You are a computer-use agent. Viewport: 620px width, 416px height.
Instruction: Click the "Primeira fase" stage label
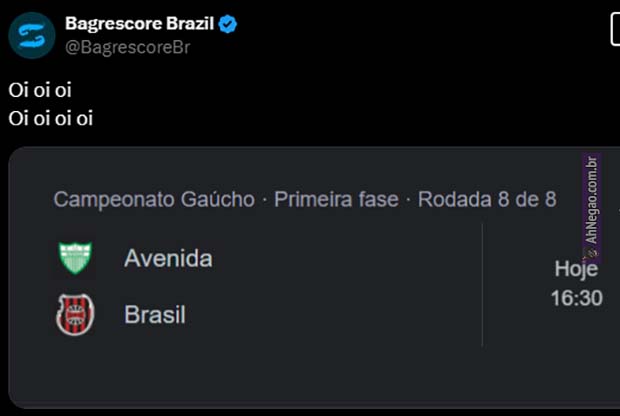click(335, 199)
